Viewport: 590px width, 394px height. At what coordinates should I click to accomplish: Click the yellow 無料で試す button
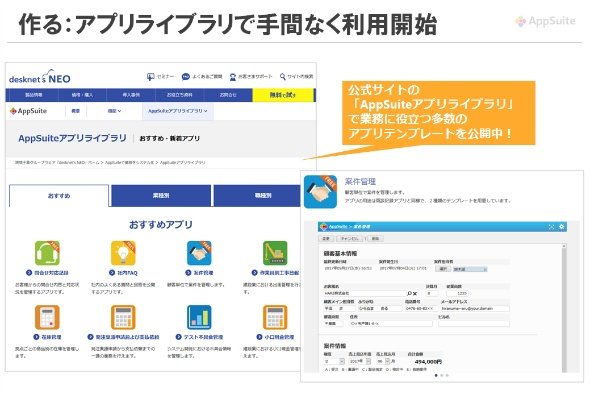(x=283, y=95)
